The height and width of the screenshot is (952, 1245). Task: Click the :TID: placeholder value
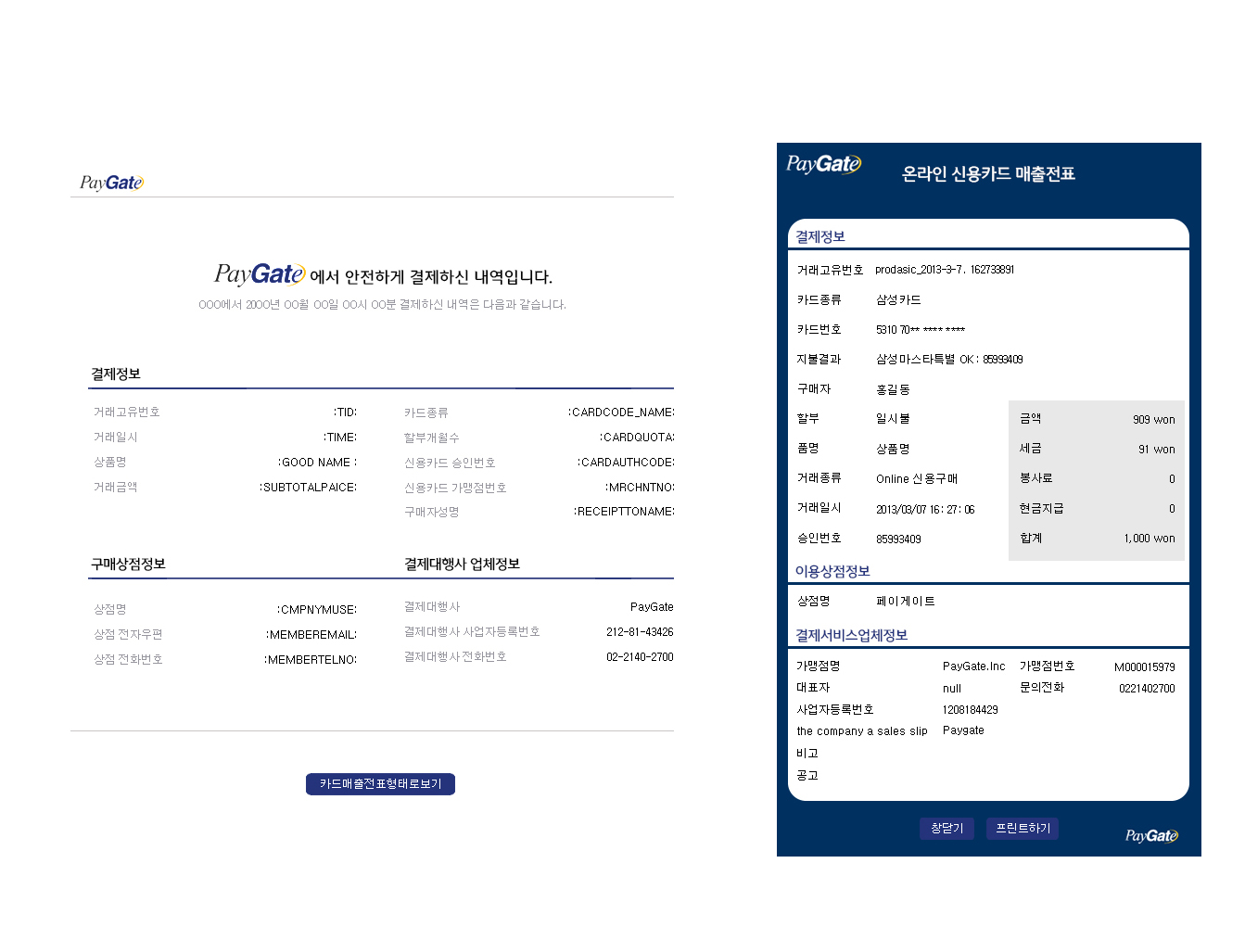click(x=345, y=413)
